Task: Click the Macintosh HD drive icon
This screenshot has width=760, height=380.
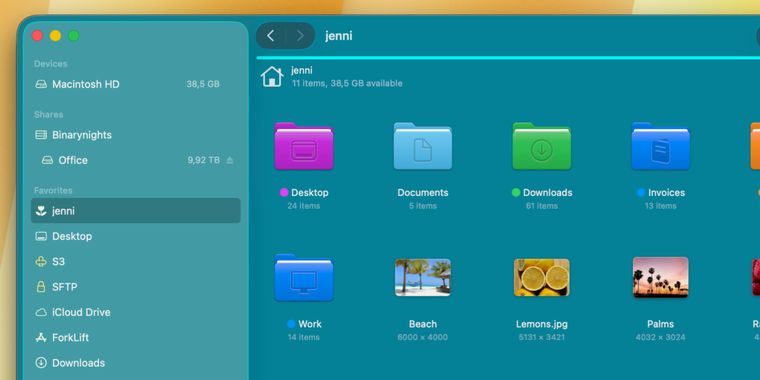Action: point(41,84)
